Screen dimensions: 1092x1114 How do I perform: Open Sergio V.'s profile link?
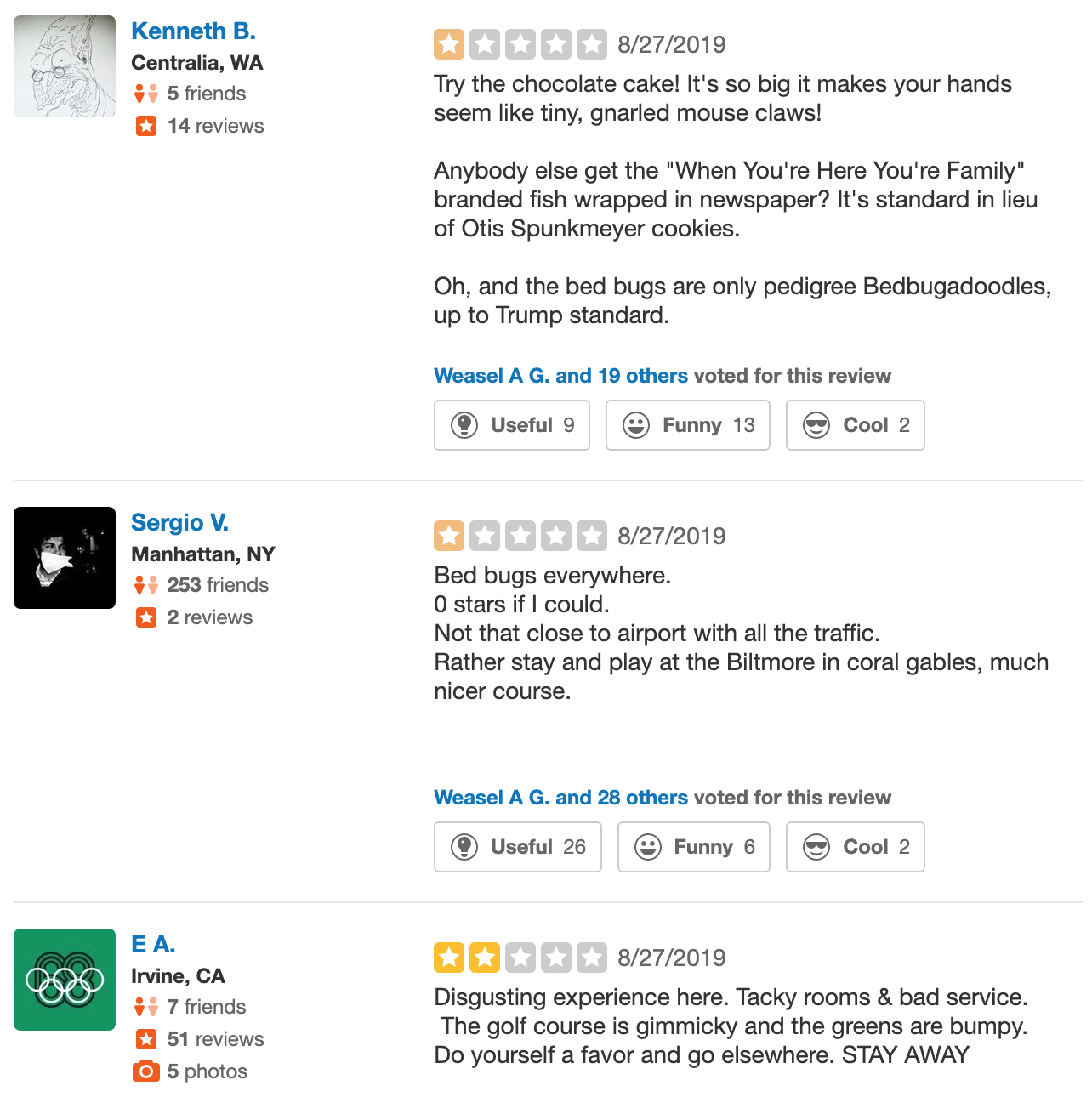[179, 522]
